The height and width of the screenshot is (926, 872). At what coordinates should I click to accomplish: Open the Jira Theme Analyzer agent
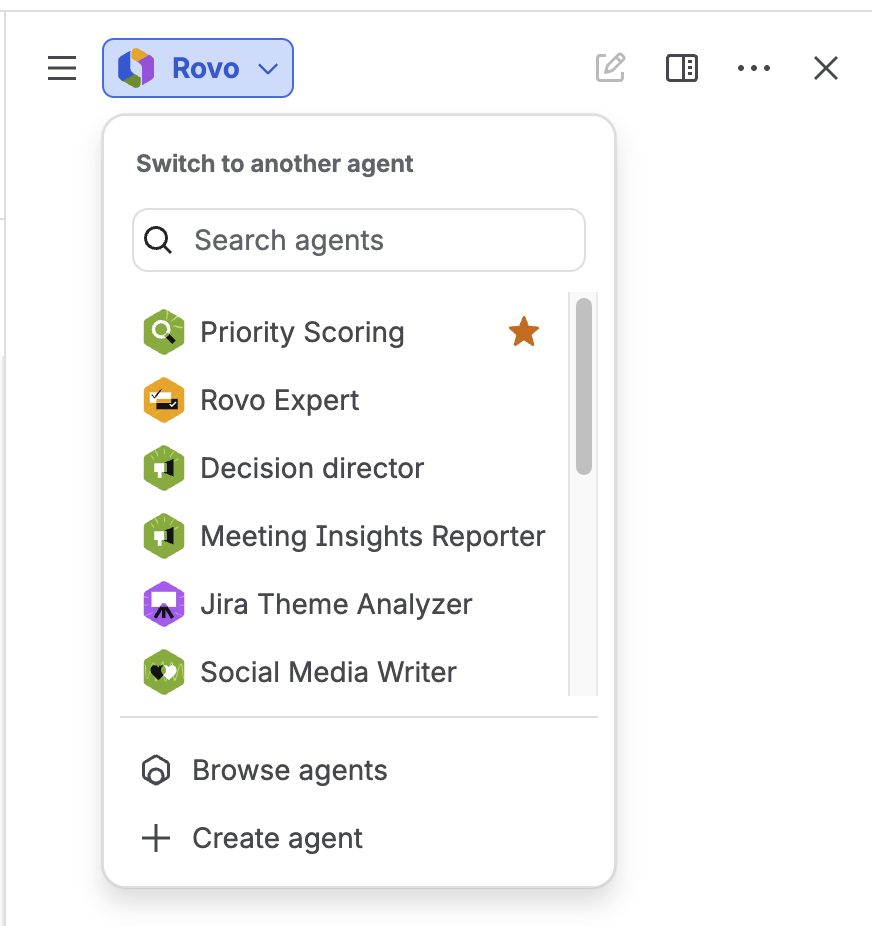(336, 603)
